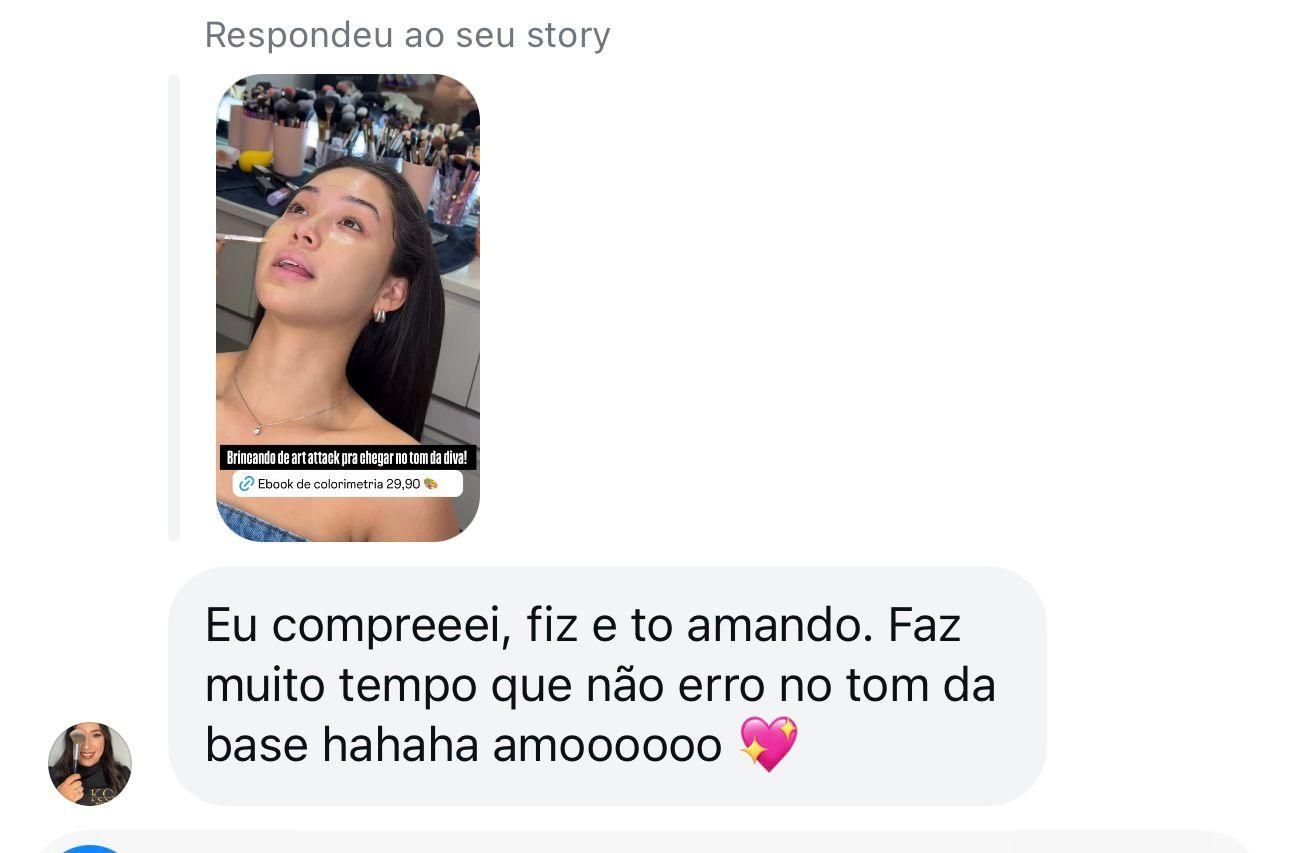
Task: Open the "Ebook de colorimetria 29,90" link sticker
Action: coord(348,484)
